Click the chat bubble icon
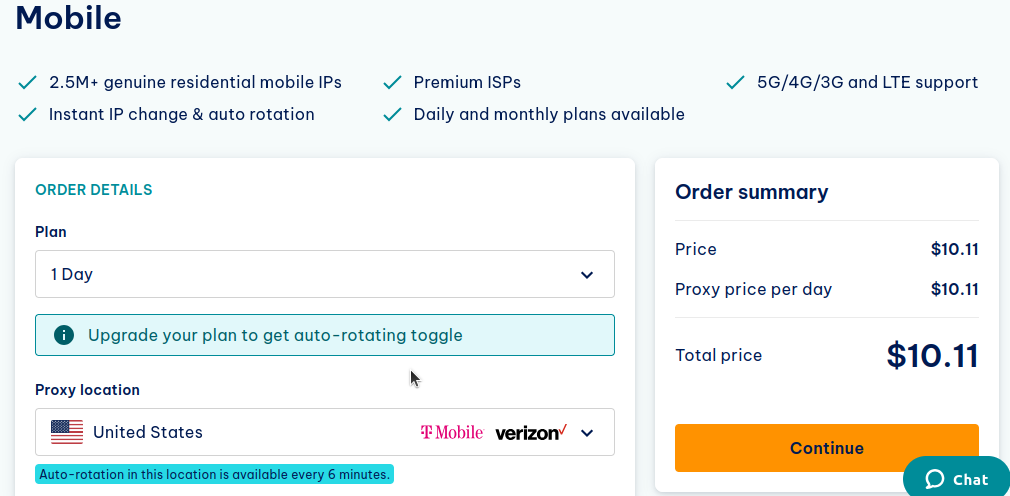 935,480
